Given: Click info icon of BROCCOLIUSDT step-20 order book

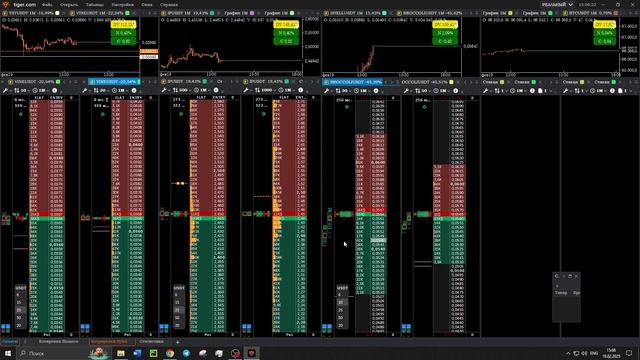Looking at the screenshot, I should coord(376,91).
